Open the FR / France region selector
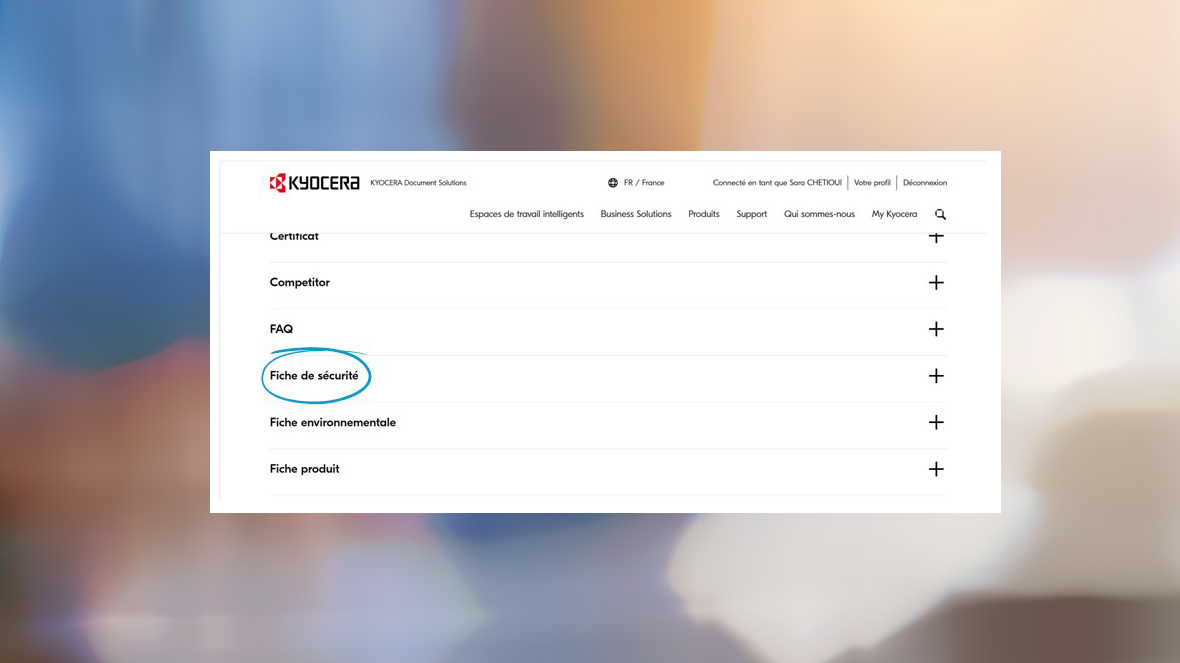The image size is (1180, 663). point(644,183)
